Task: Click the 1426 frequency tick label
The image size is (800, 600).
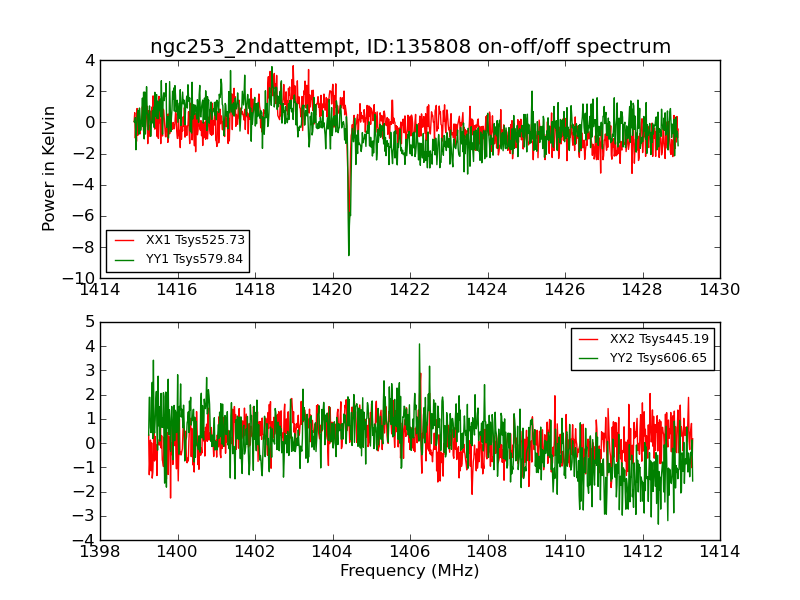Action: tap(565, 290)
